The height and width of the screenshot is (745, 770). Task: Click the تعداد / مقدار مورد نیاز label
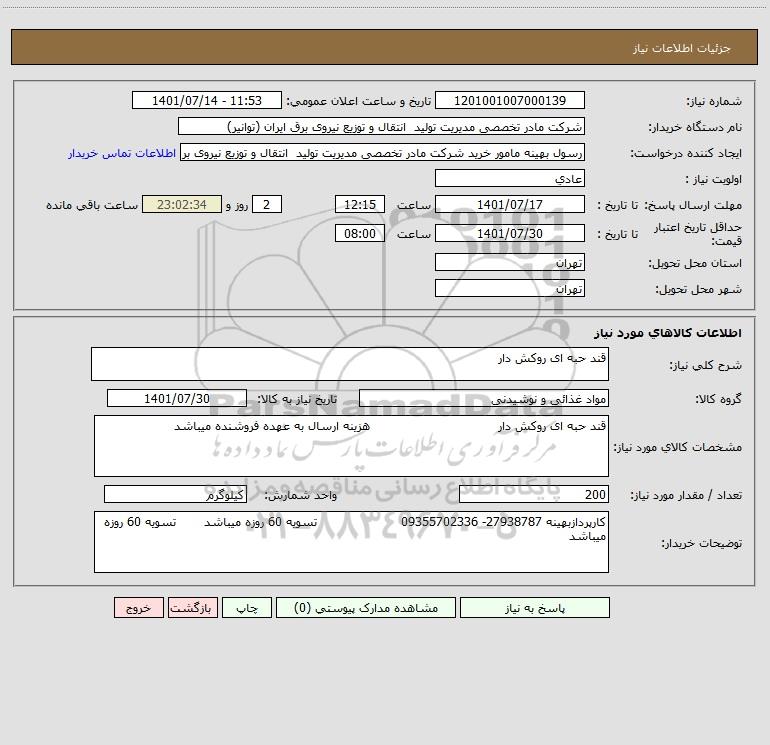686,496
